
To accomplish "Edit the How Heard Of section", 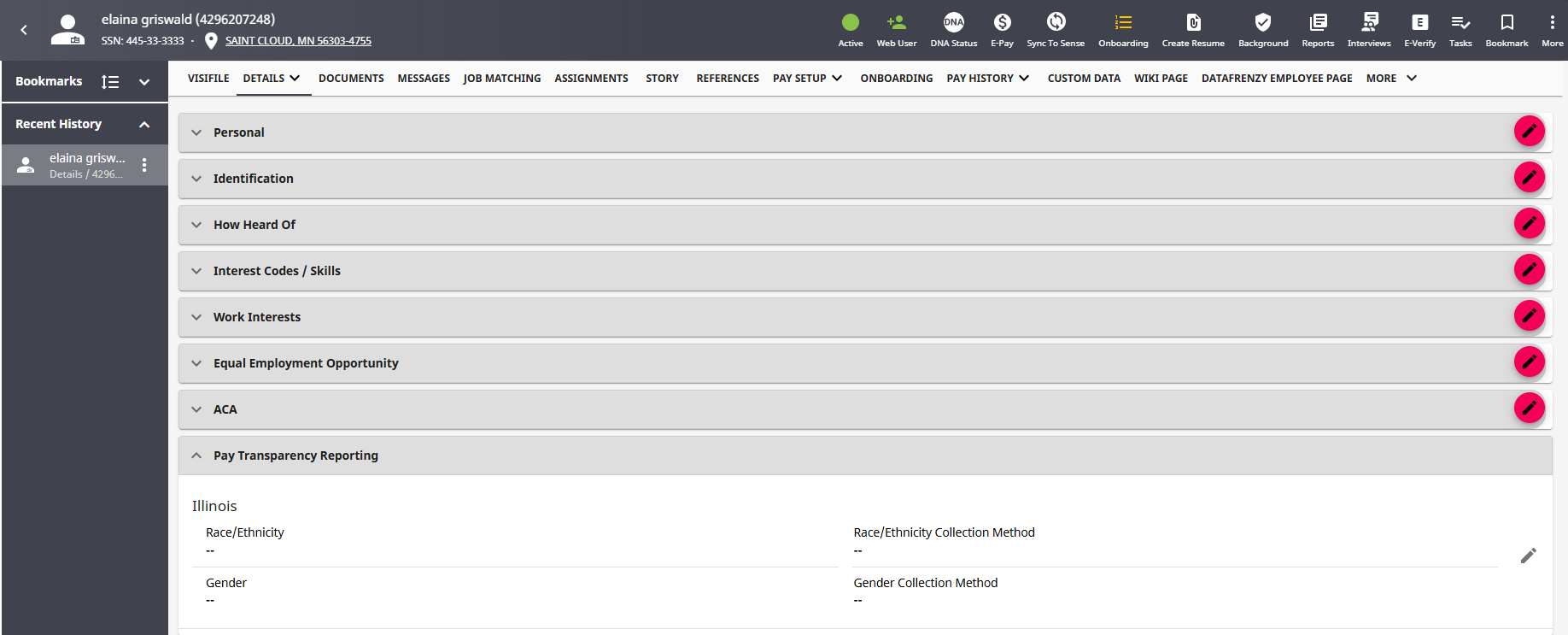I will click(1529, 224).
